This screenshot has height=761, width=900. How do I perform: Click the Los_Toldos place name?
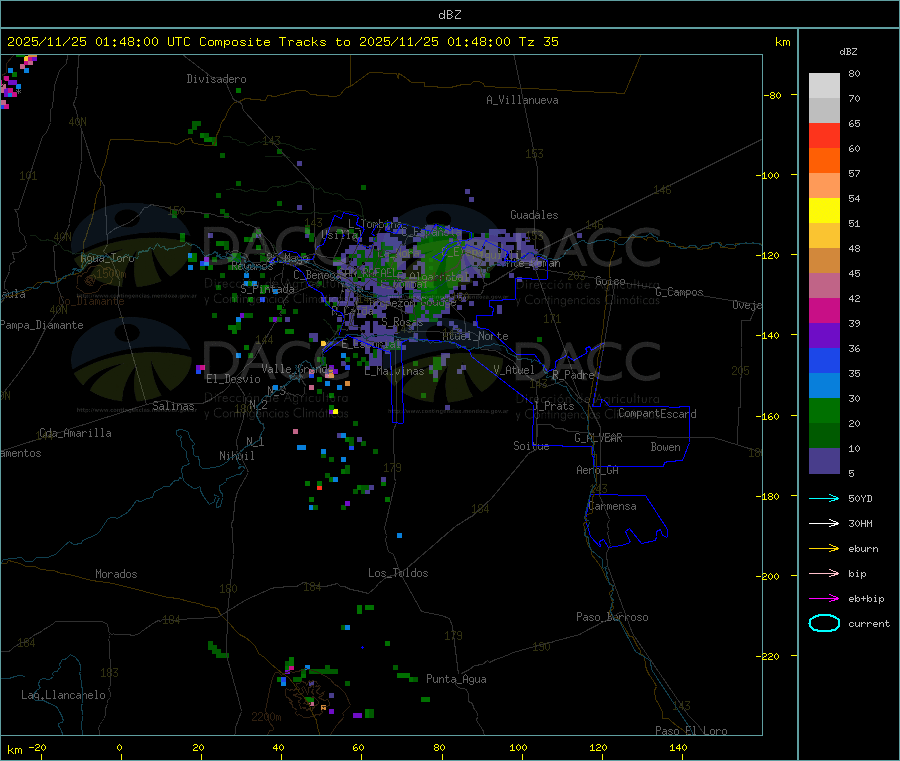tap(398, 573)
